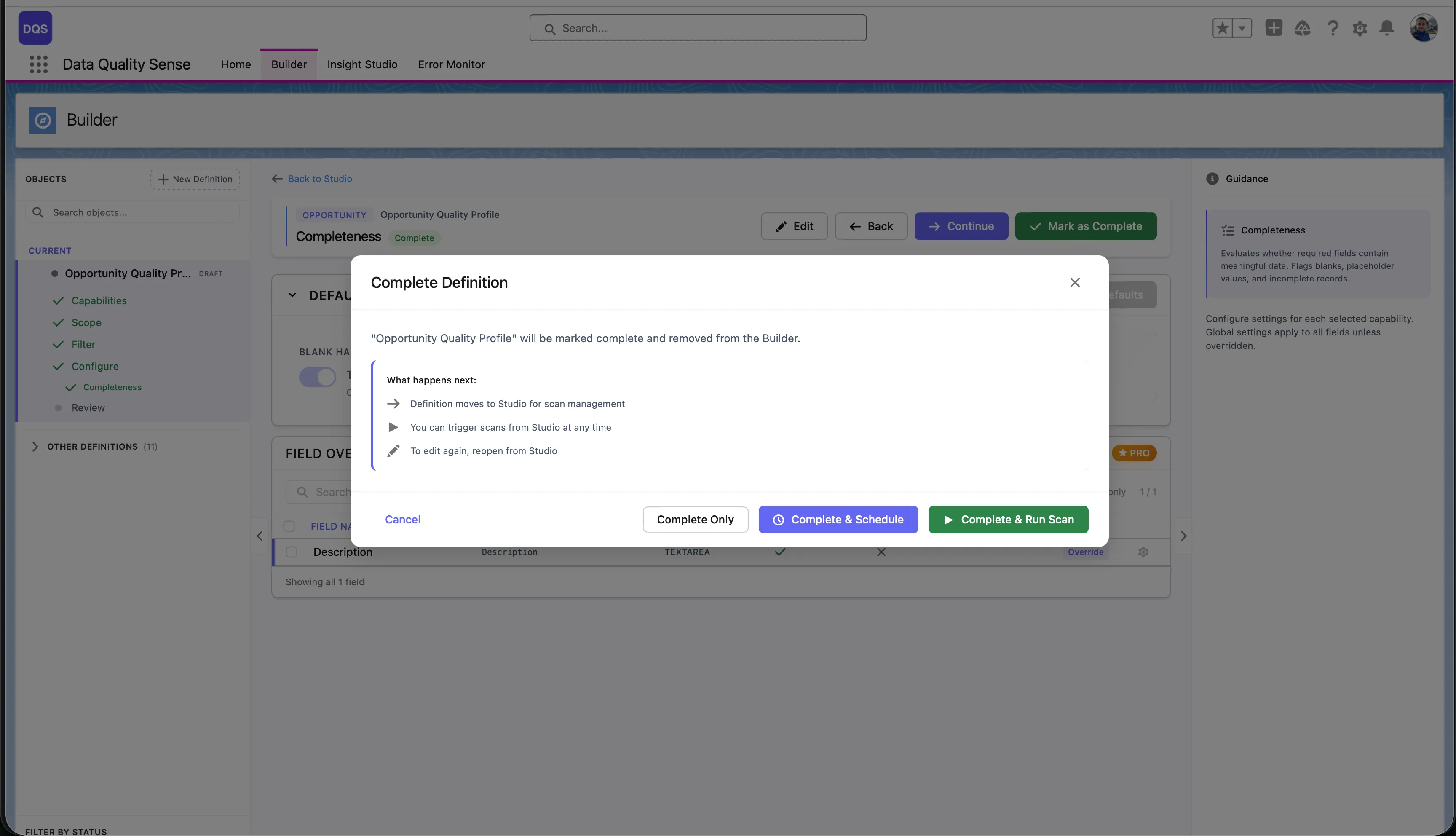
Task: Switch to the Insight Studio tab
Action: click(362, 64)
